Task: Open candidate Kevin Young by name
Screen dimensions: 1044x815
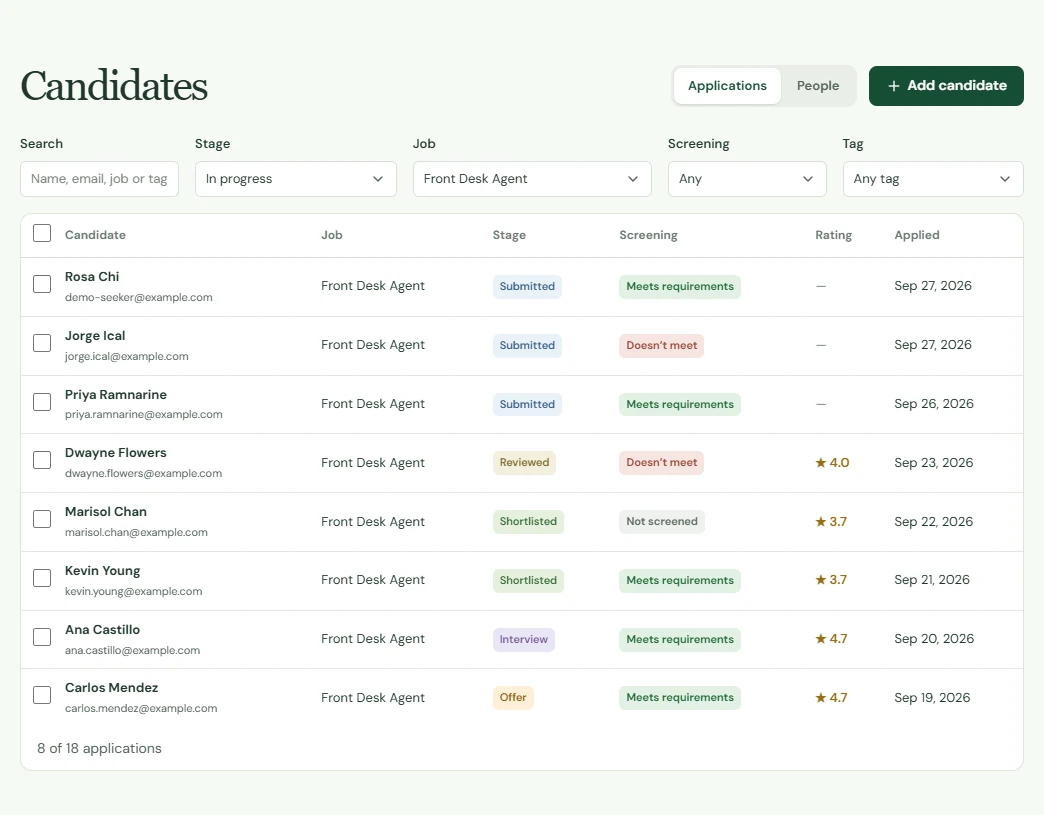Action: [x=103, y=571]
